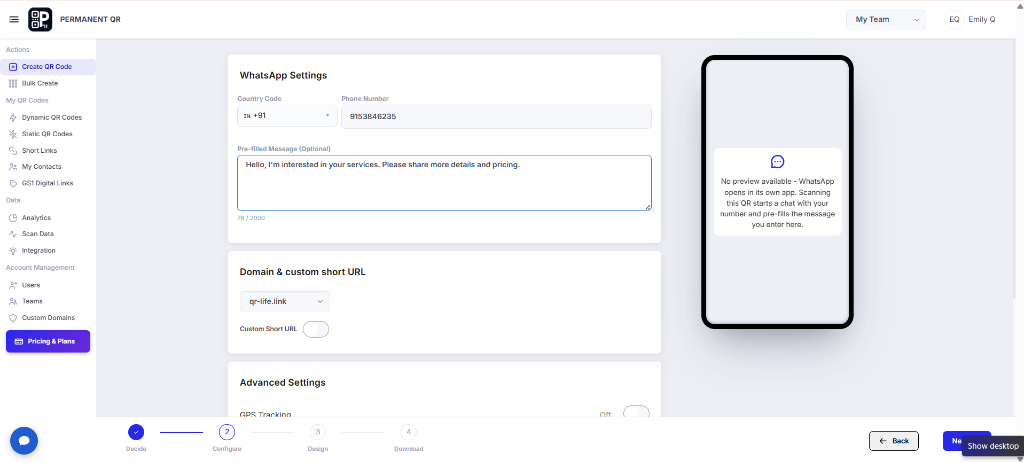The height and width of the screenshot is (463, 1024).
Task: Click the Analytics pie chart icon
Action: point(13,217)
